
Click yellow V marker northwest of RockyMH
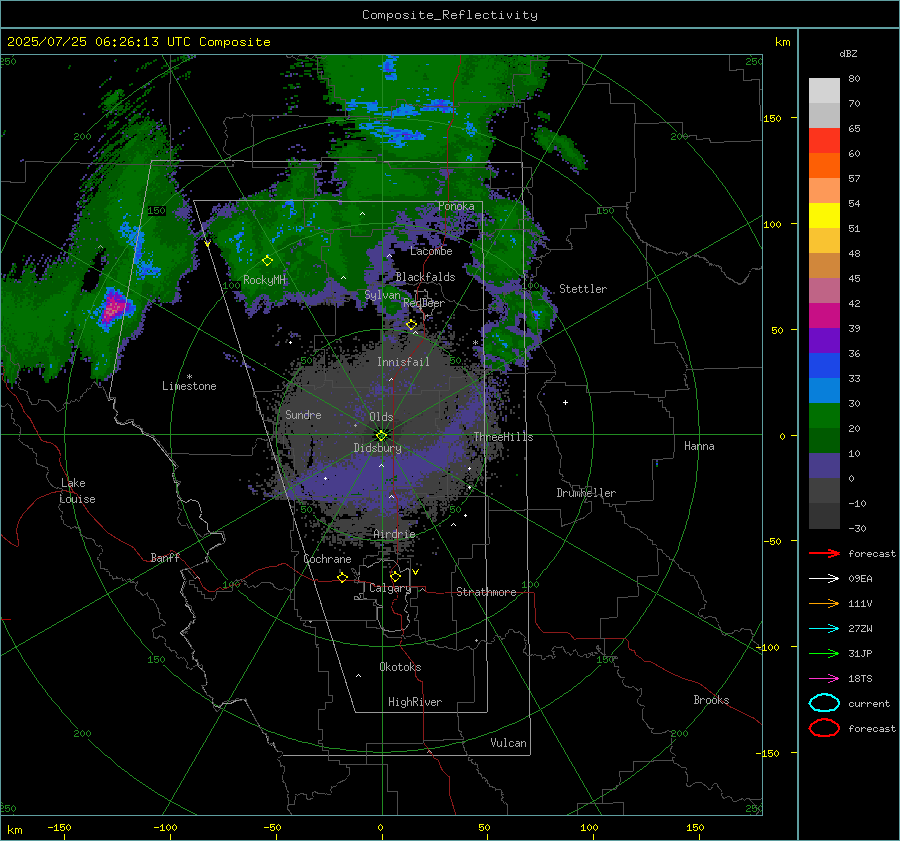point(207,244)
